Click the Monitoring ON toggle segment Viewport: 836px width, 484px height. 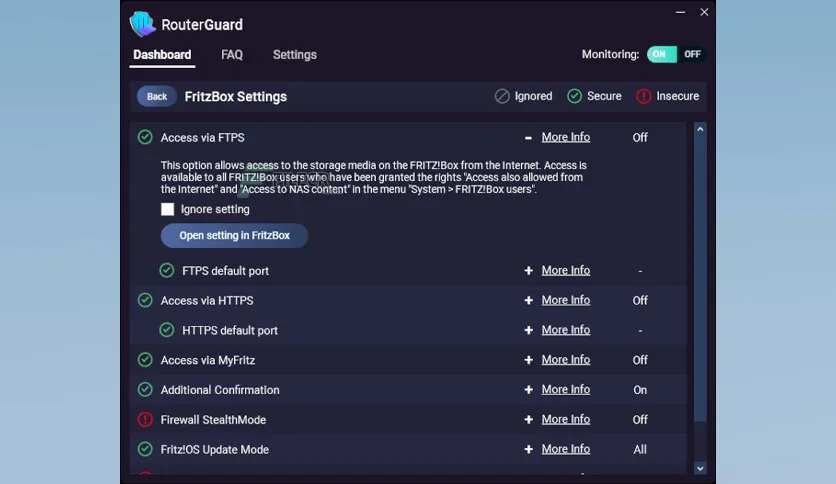point(661,54)
